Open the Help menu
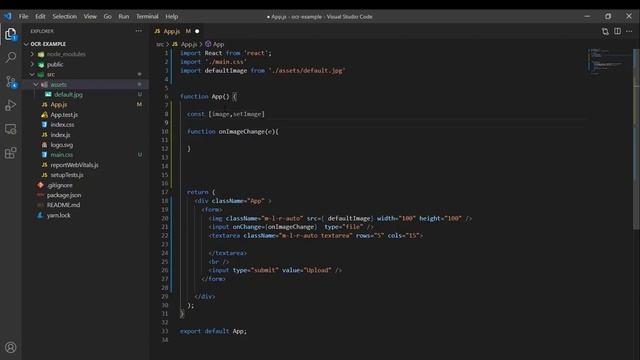 coord(171,16)
